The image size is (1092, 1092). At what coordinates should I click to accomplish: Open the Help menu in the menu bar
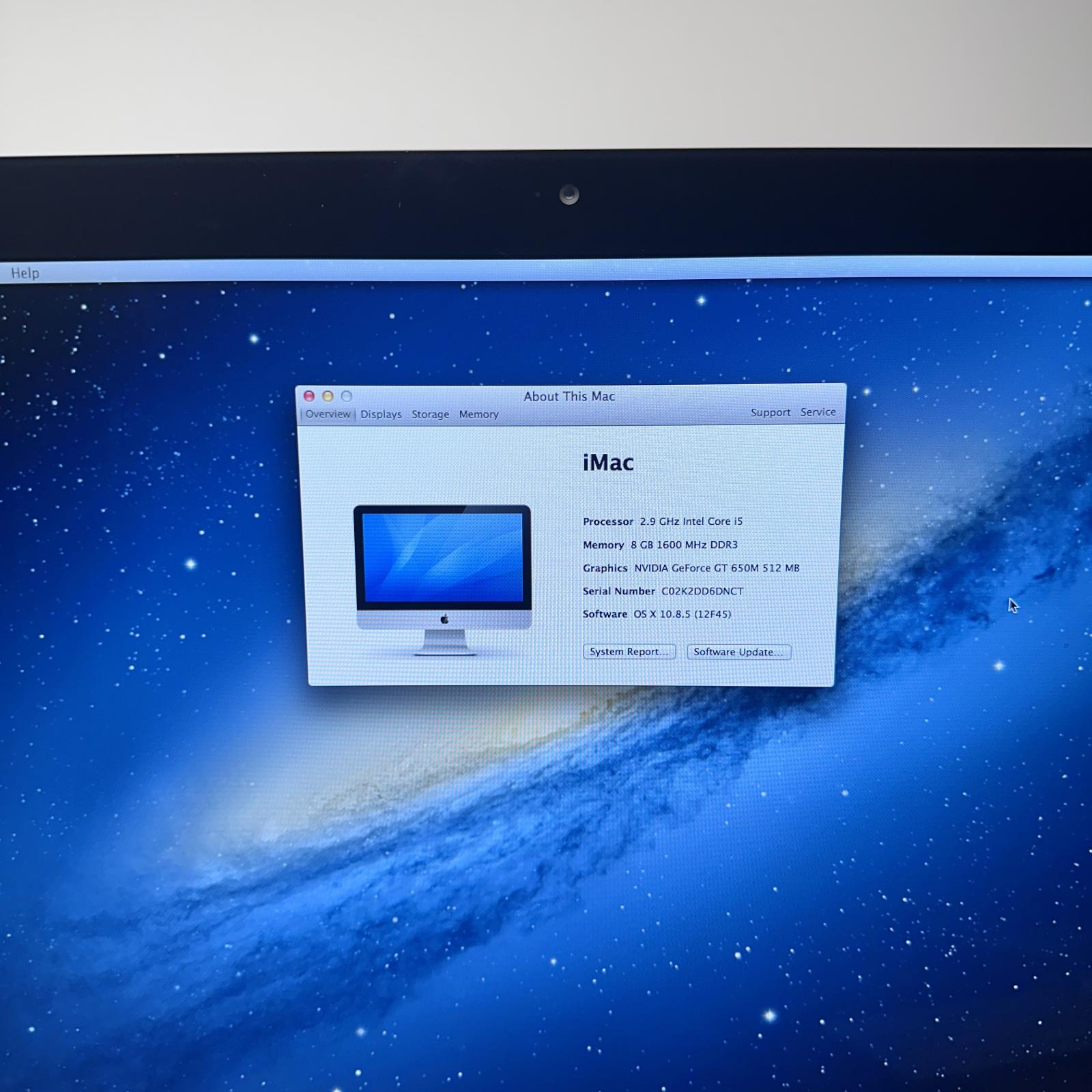(25, 273)
